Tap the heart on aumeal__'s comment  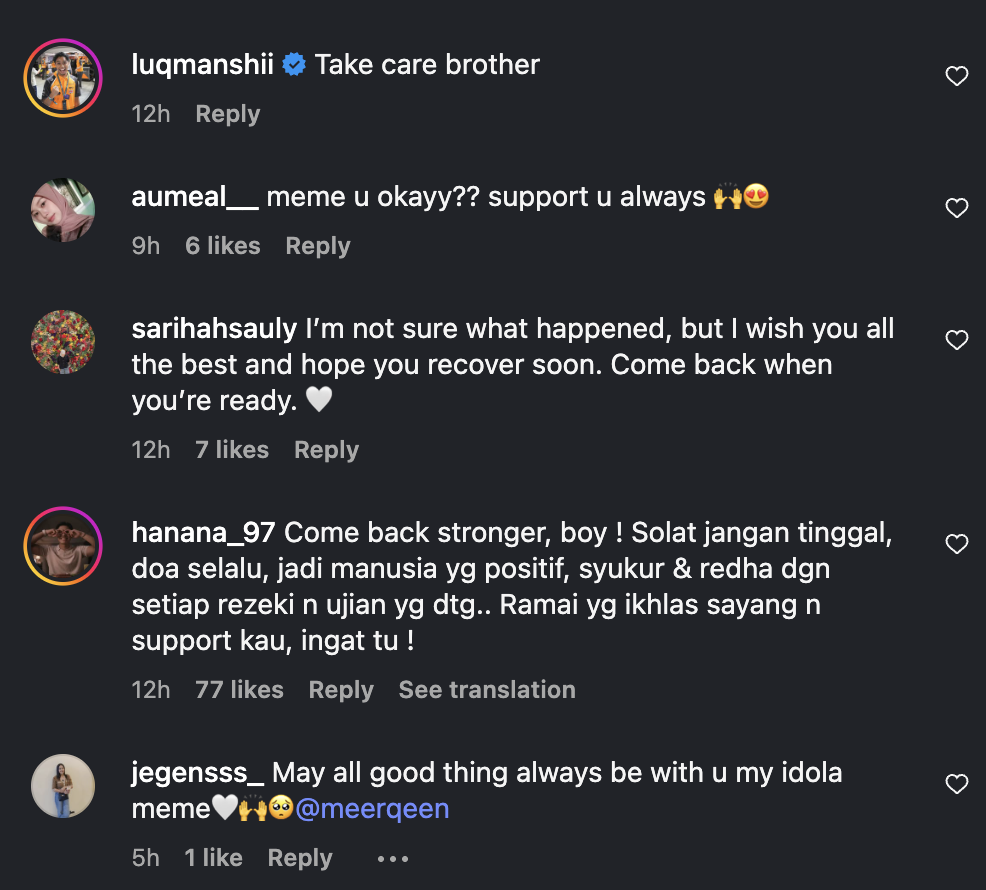pos(957,208)
